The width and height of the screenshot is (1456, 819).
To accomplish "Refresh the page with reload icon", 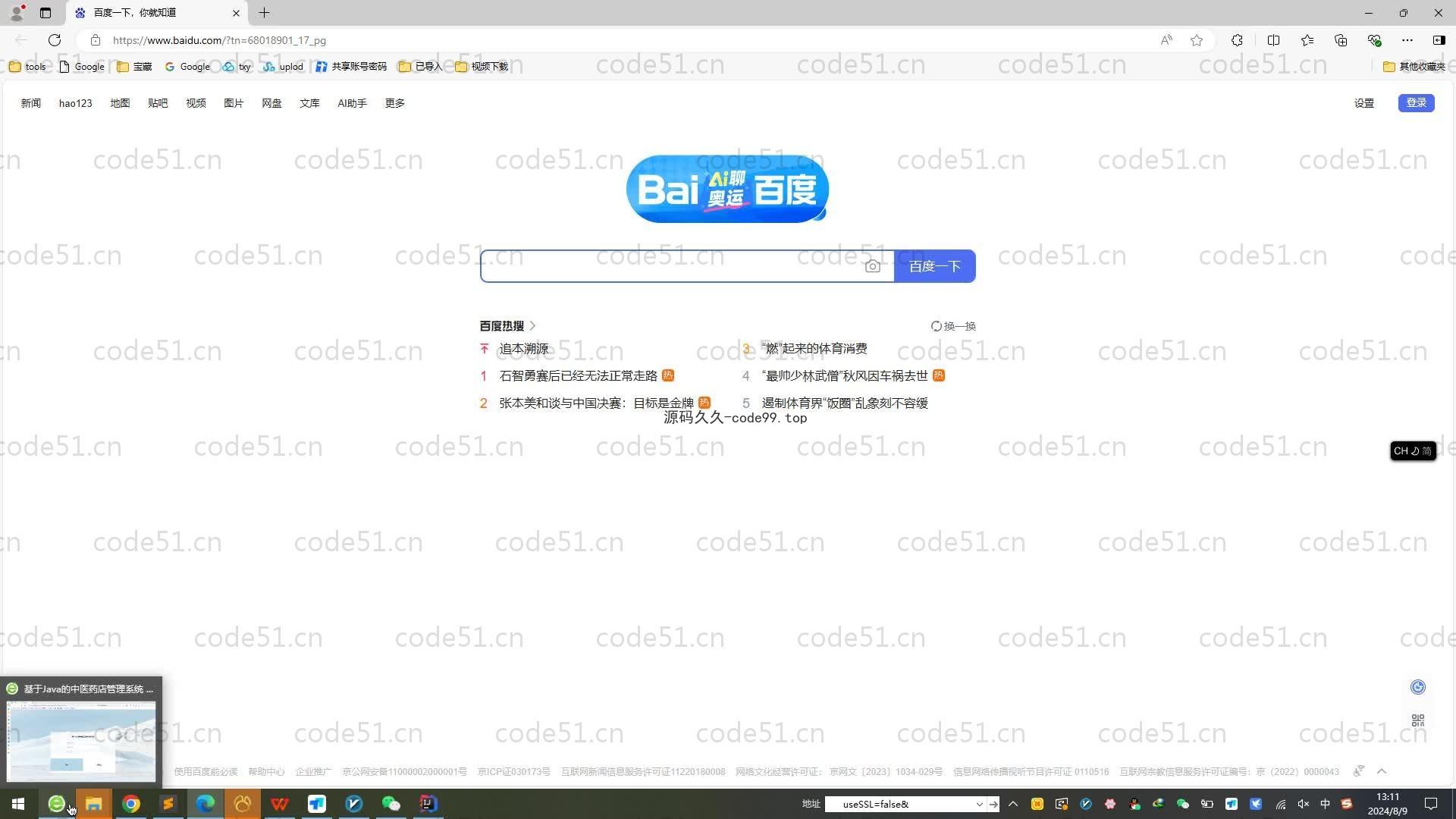I will click(x=55, y=40).
